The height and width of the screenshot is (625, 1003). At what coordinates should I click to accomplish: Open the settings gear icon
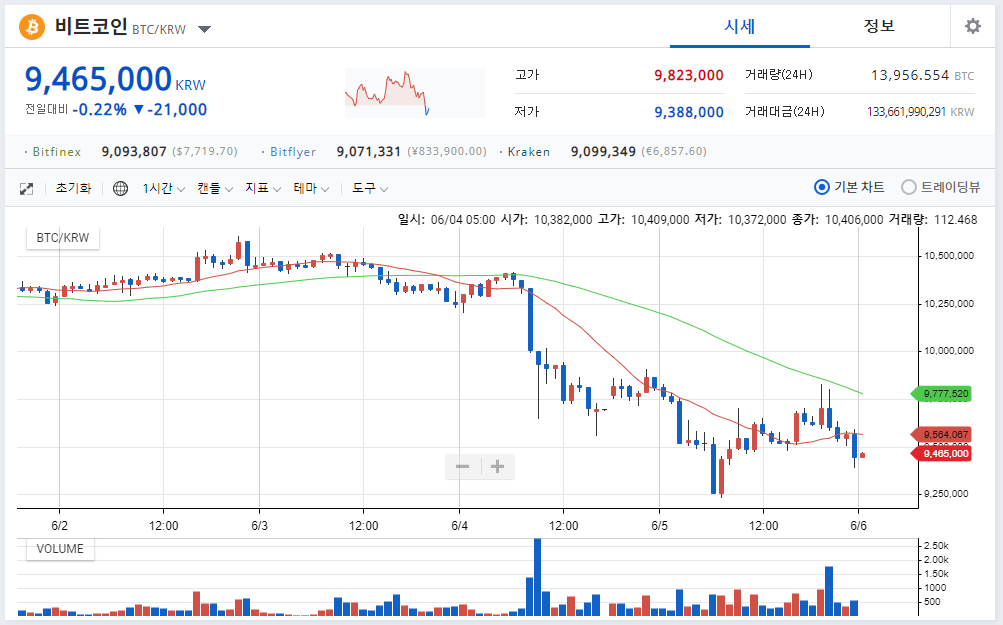click(x=972, y=26)
